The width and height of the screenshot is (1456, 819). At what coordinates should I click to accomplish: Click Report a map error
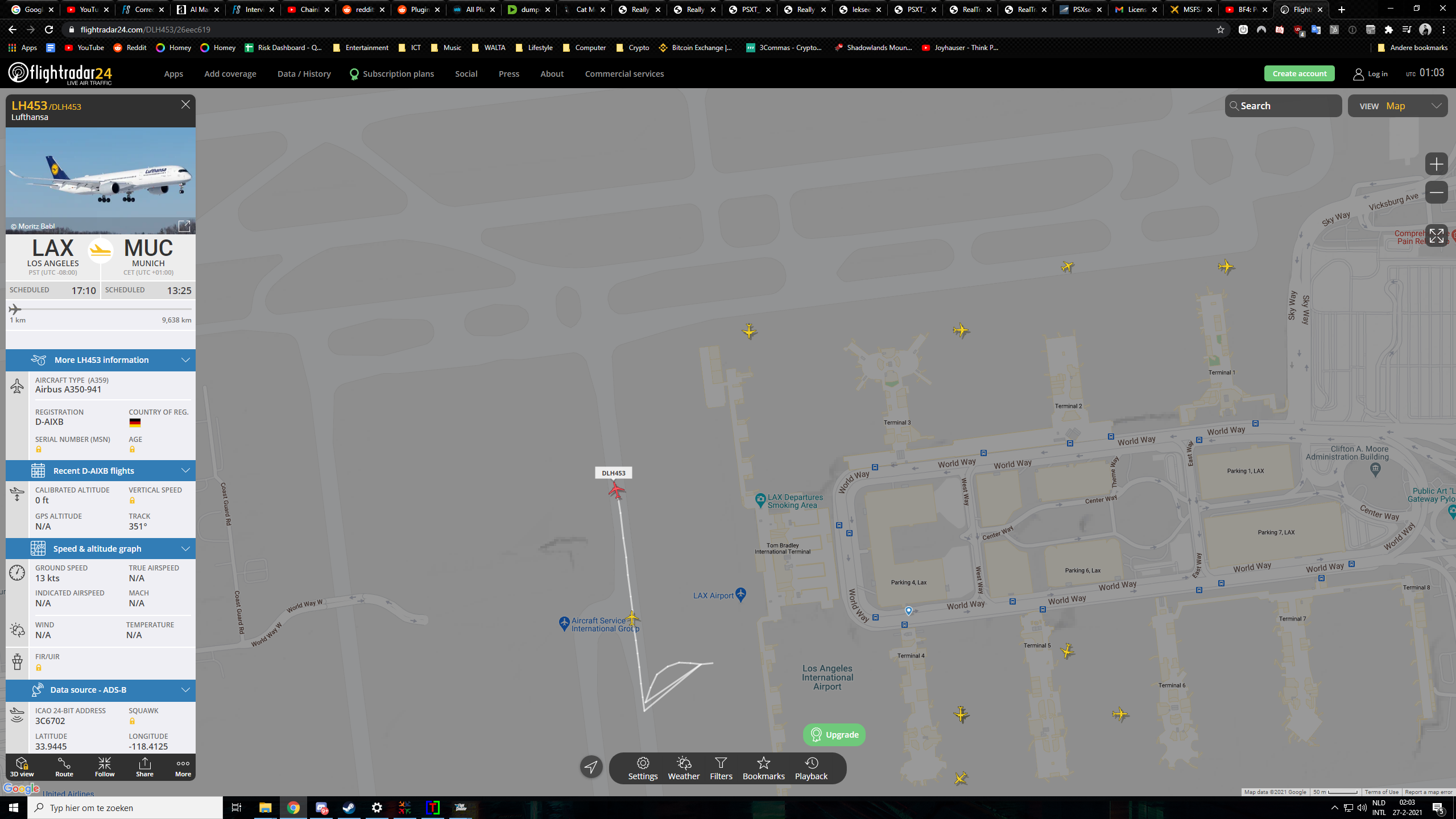tap(1429, 792)
